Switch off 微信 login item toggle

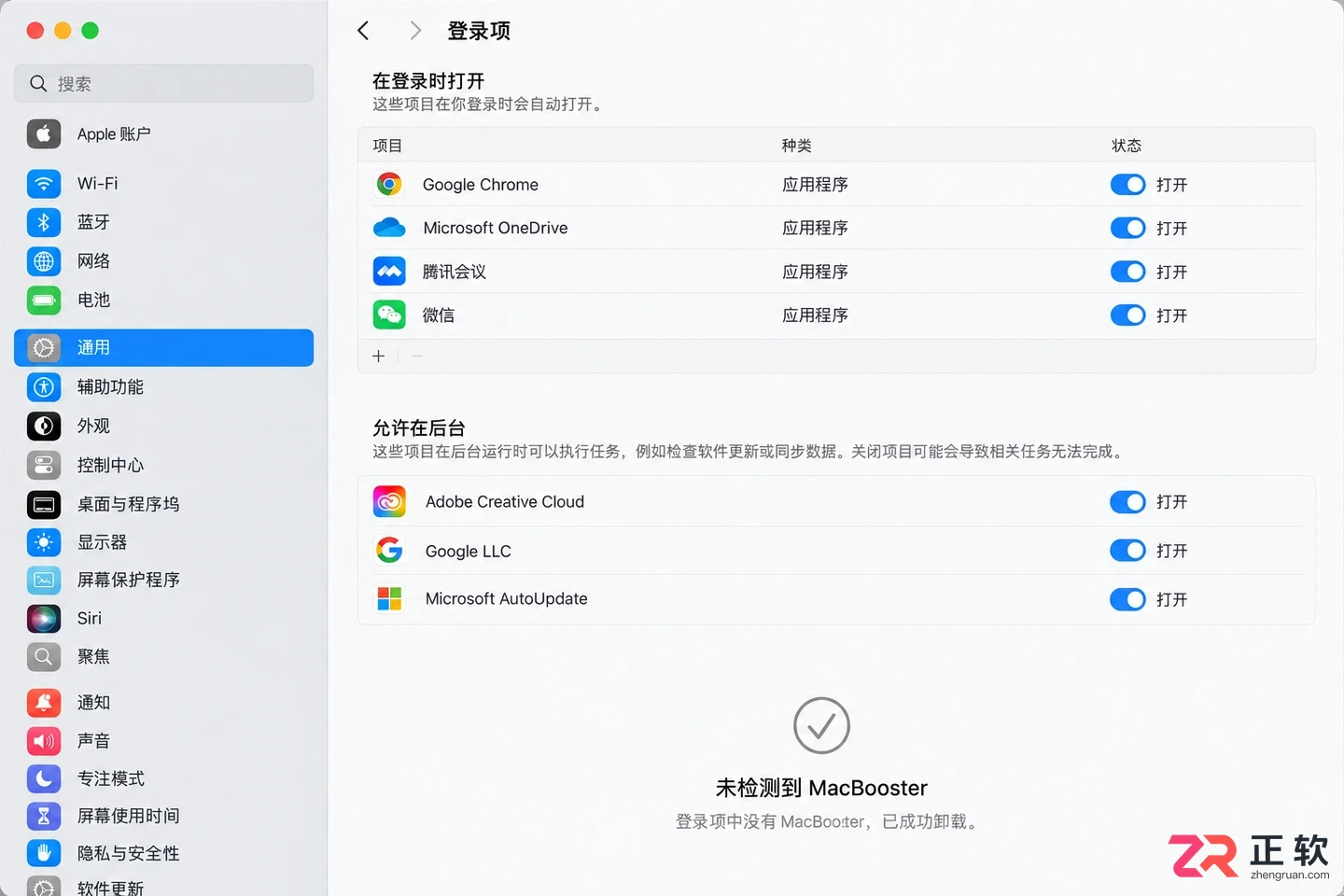click(x=1127, y=315)
